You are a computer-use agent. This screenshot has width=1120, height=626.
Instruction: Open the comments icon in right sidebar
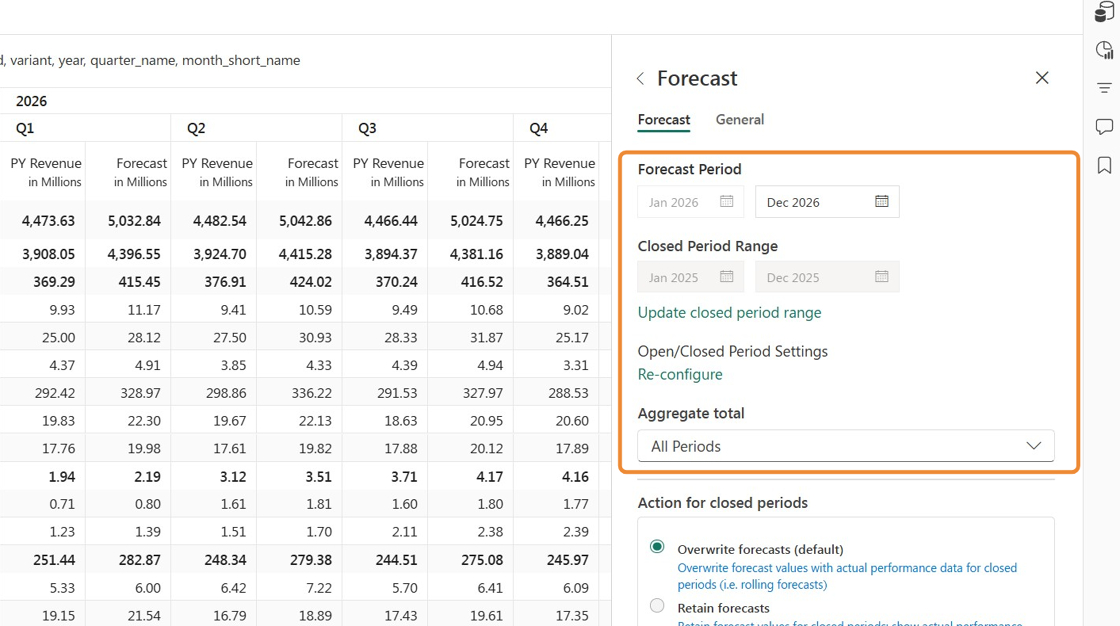click(1104, 126)
